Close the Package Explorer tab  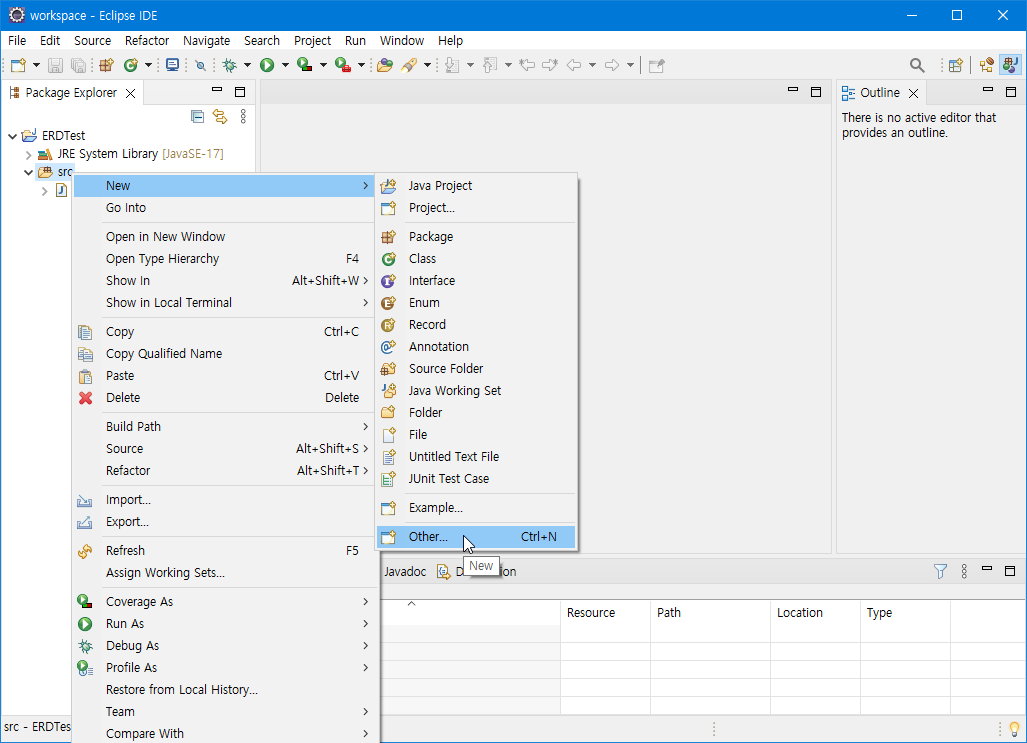130,93
